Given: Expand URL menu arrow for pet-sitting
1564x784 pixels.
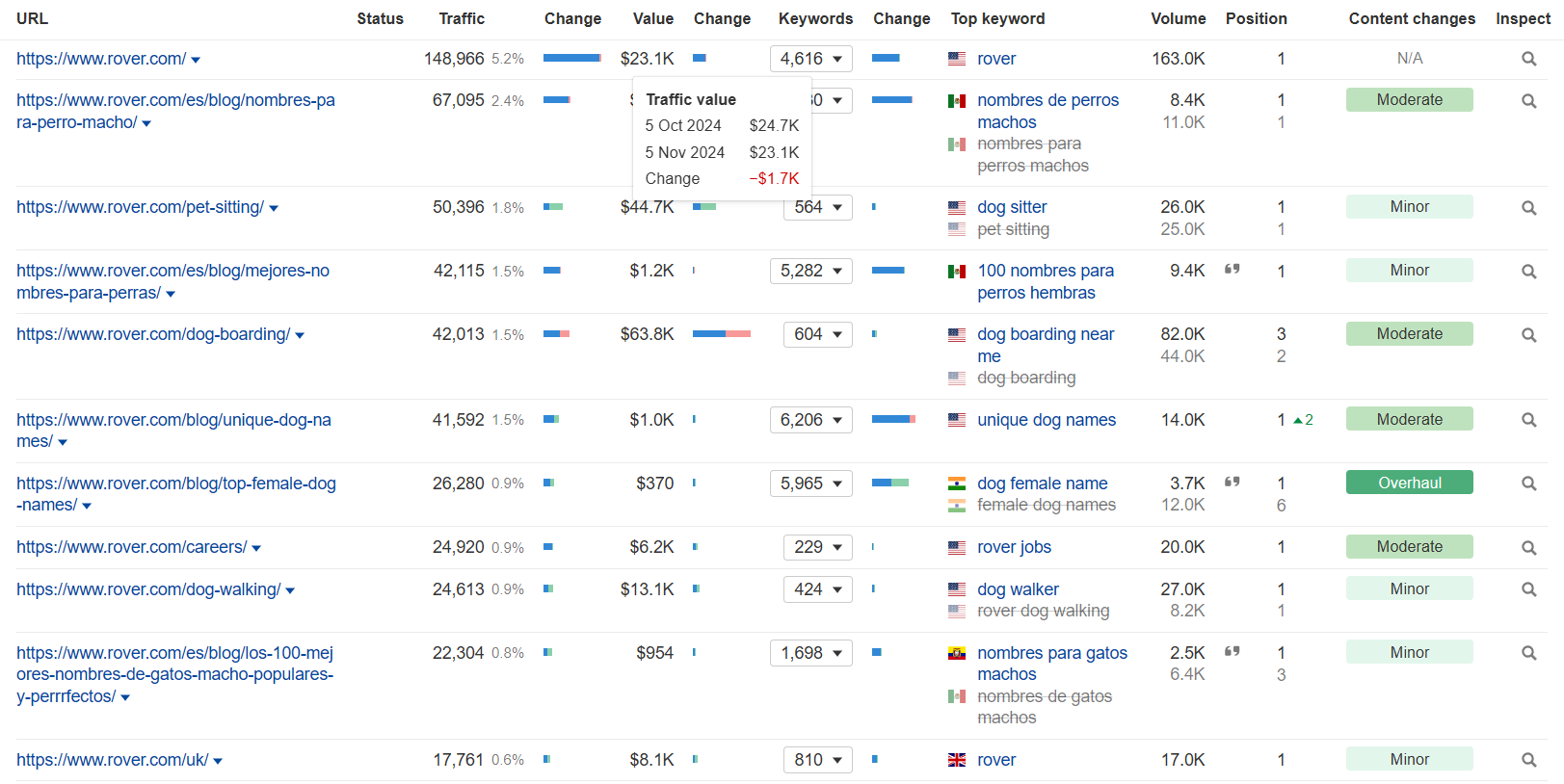Looking at the screenshot, I should (x=274, y=209).
